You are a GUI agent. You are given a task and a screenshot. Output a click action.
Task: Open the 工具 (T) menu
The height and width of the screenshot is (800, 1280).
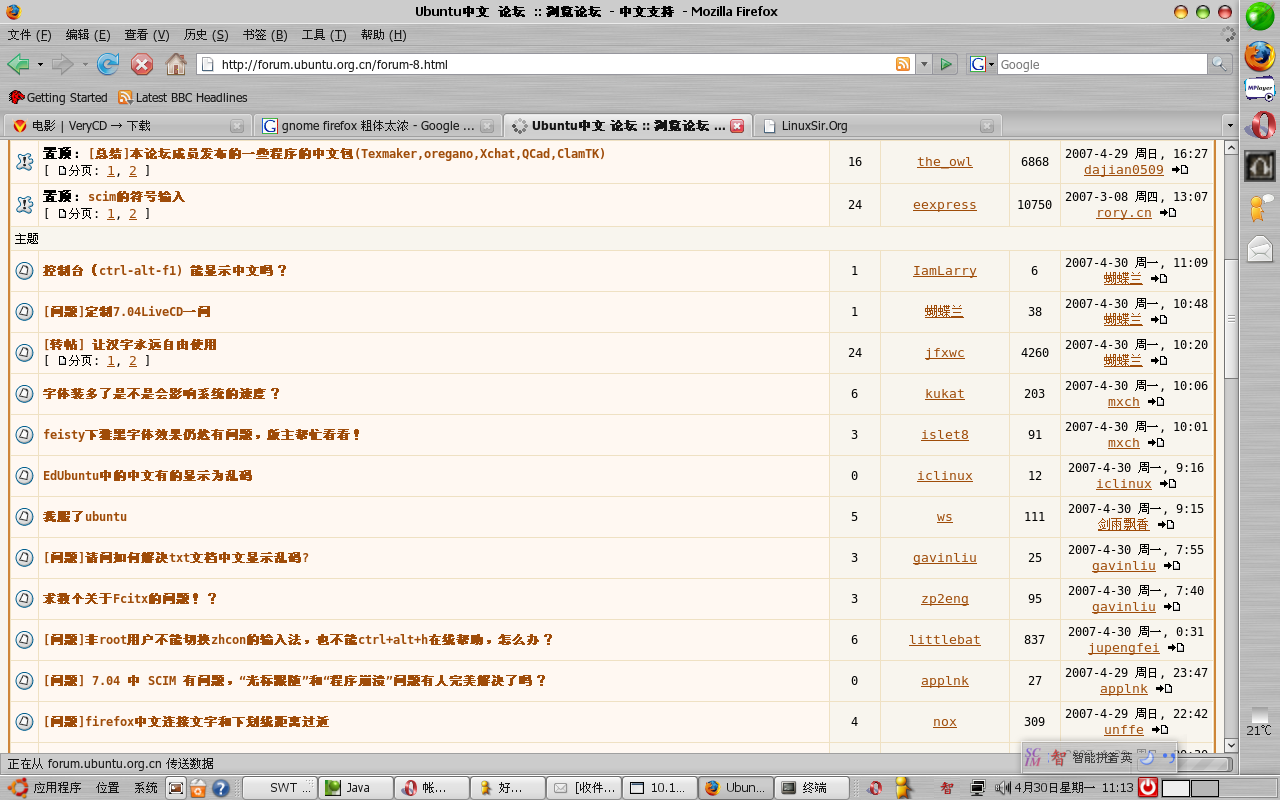click(324, 35)
